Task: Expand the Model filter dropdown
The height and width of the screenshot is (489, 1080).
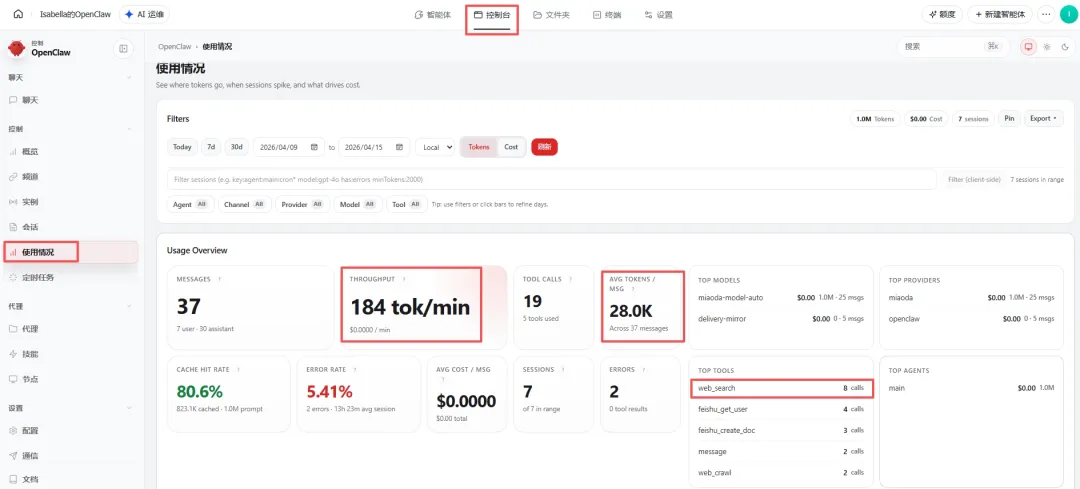Action: pos(358,205)
